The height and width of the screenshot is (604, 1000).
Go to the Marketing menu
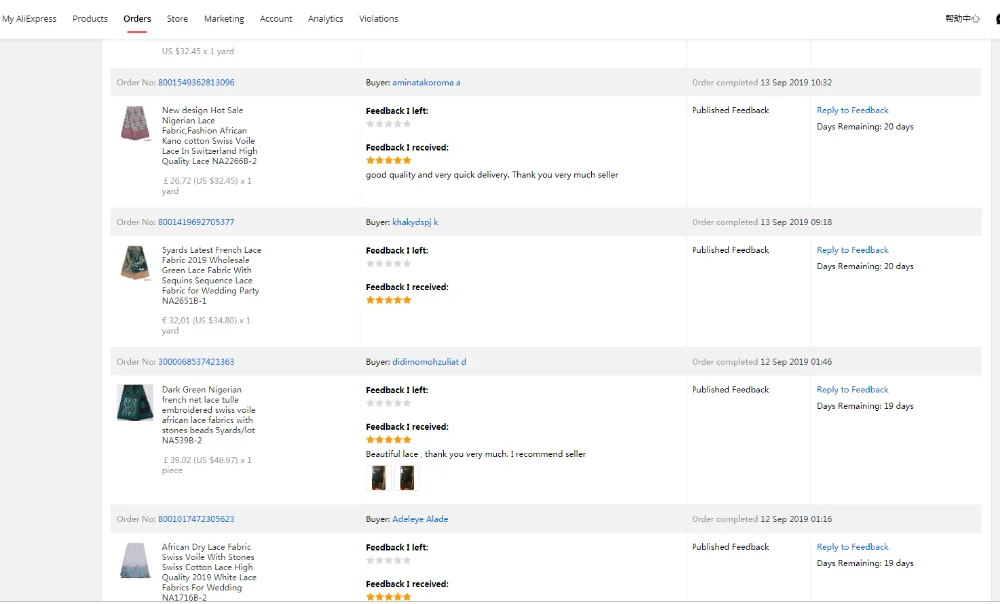[x=224, y=19]
